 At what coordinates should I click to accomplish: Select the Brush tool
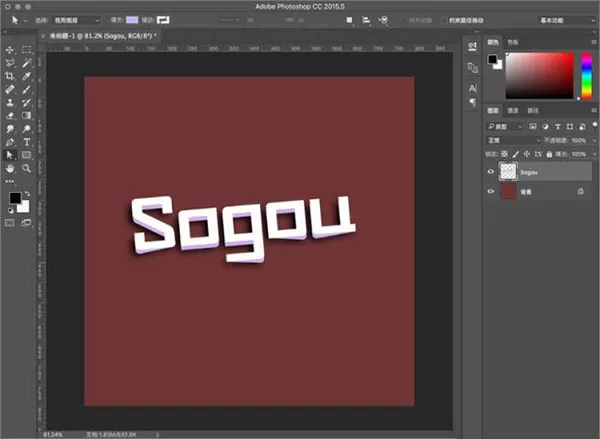26,90
